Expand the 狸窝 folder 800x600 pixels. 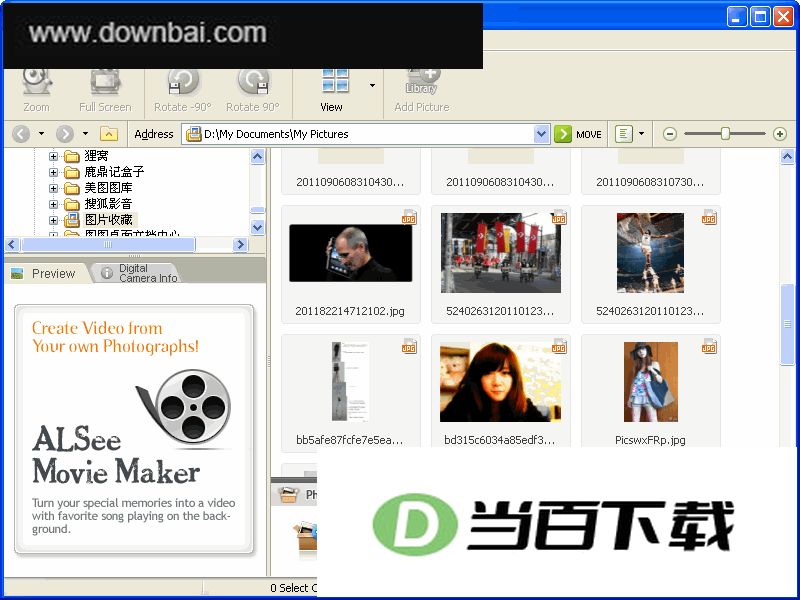tap(53, 156)
